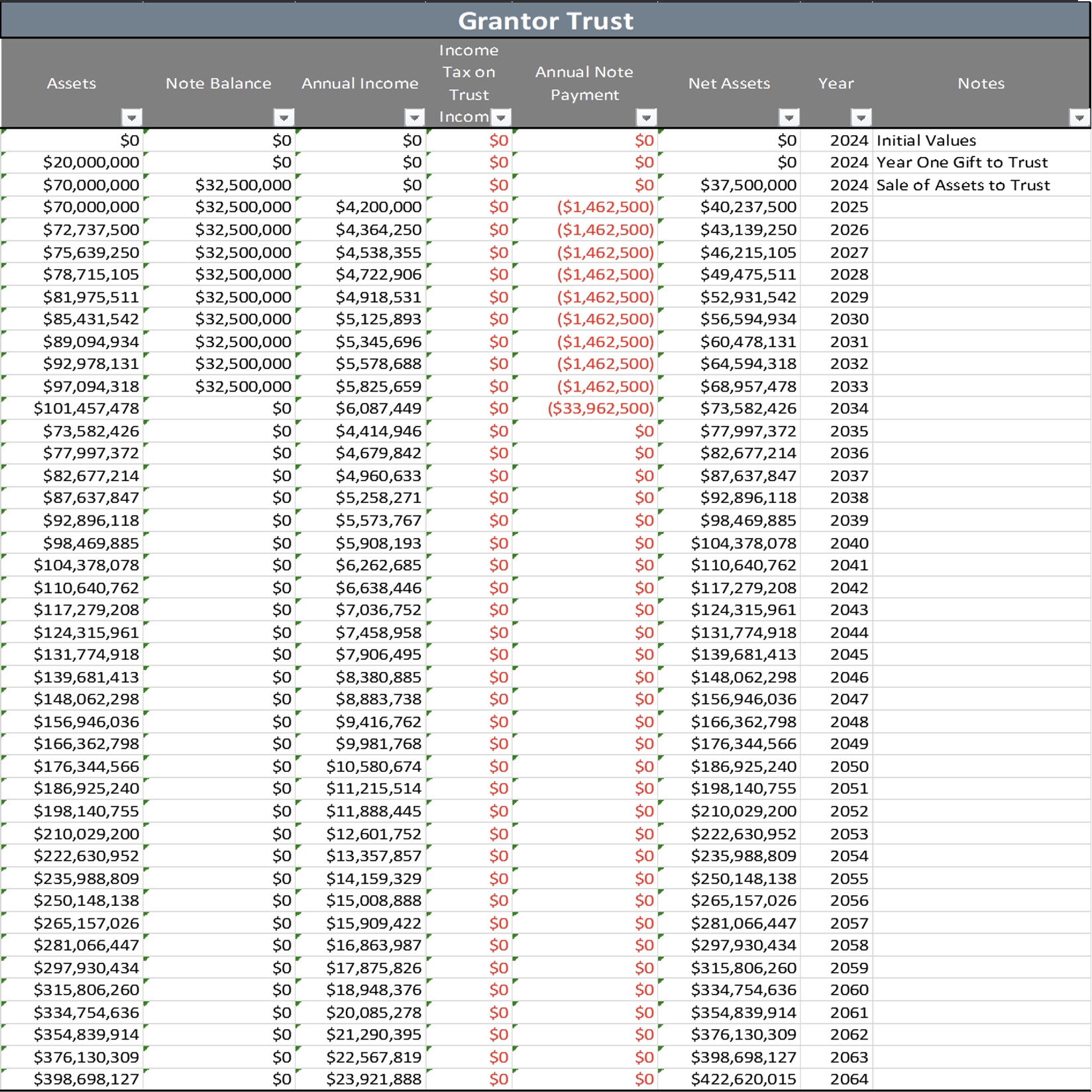Click the note 'Initial Values'

click(926, 140)
